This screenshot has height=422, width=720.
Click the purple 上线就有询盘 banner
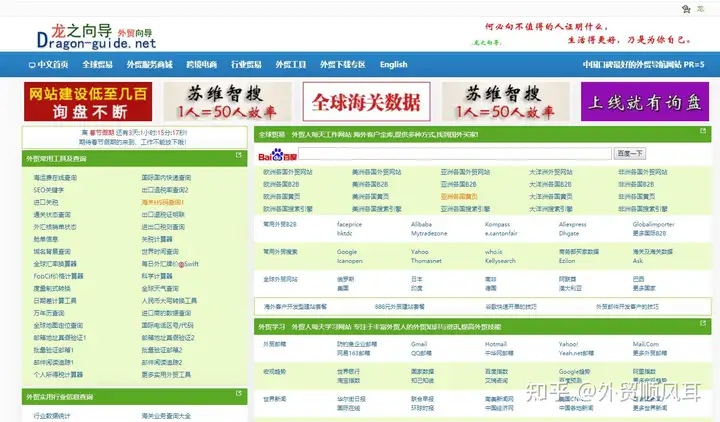coord(645,101)
